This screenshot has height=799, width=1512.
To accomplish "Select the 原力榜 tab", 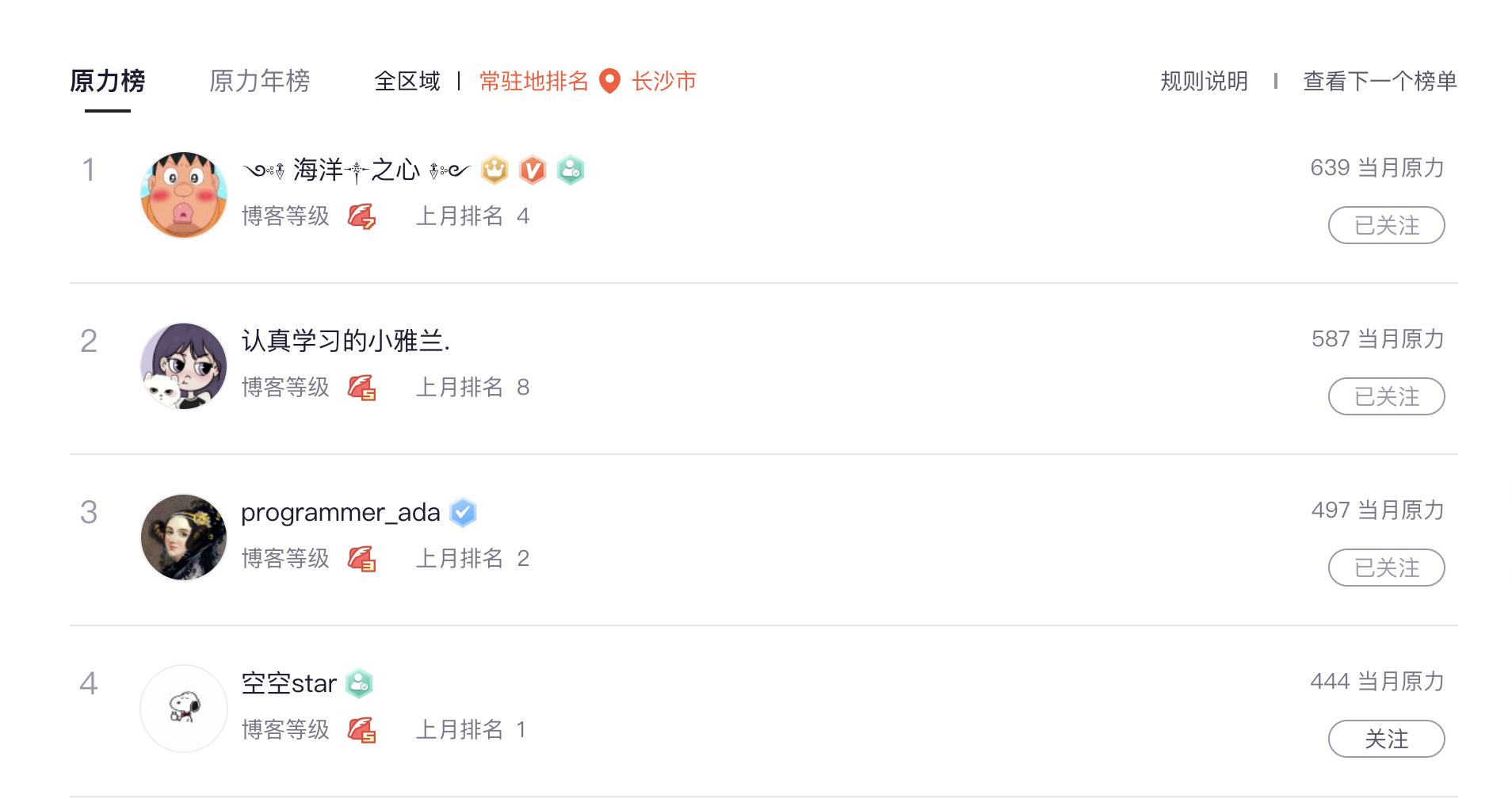I will coord(108,81).
